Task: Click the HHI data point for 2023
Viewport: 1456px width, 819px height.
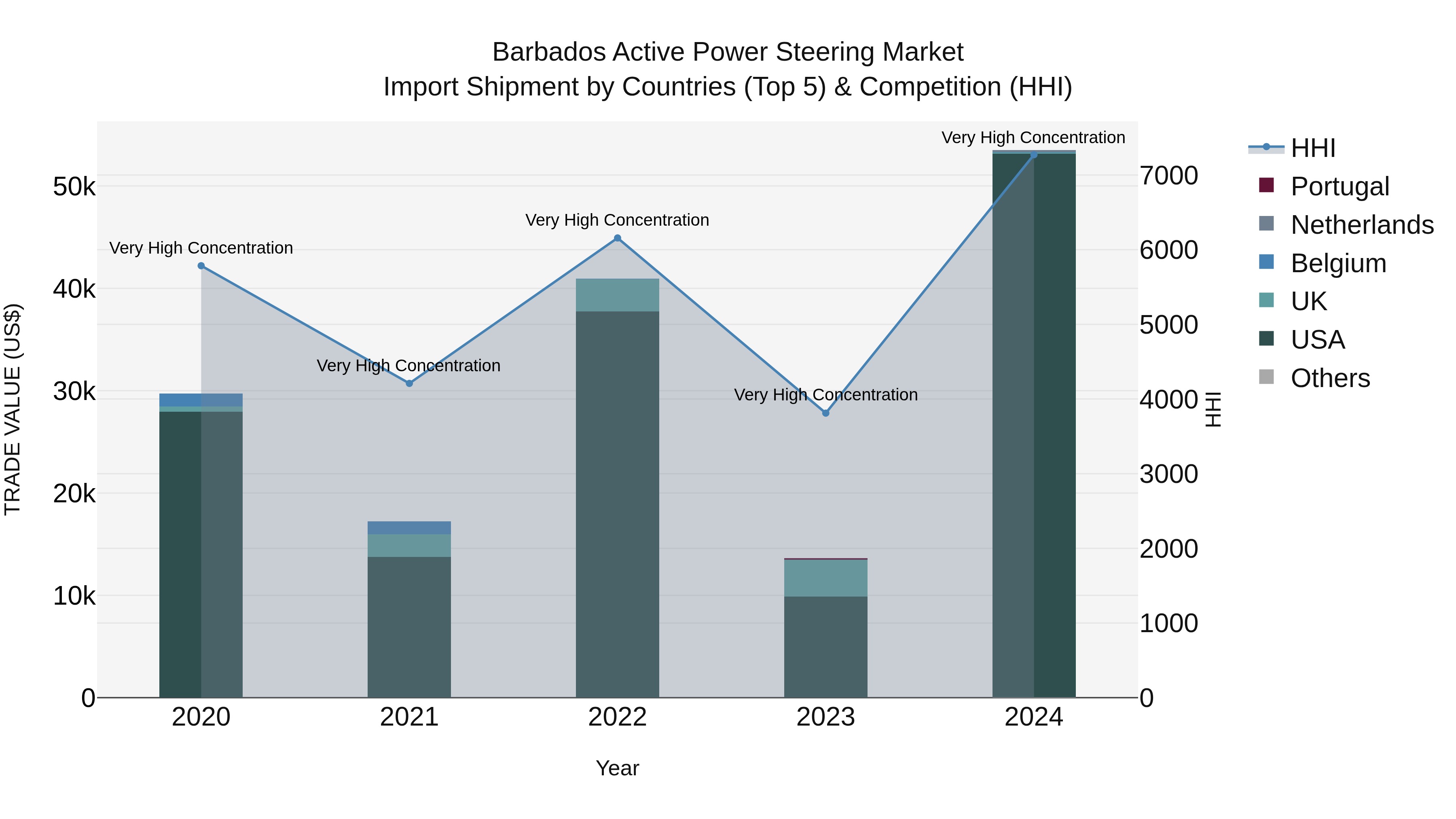Action: tap(826, 413)
